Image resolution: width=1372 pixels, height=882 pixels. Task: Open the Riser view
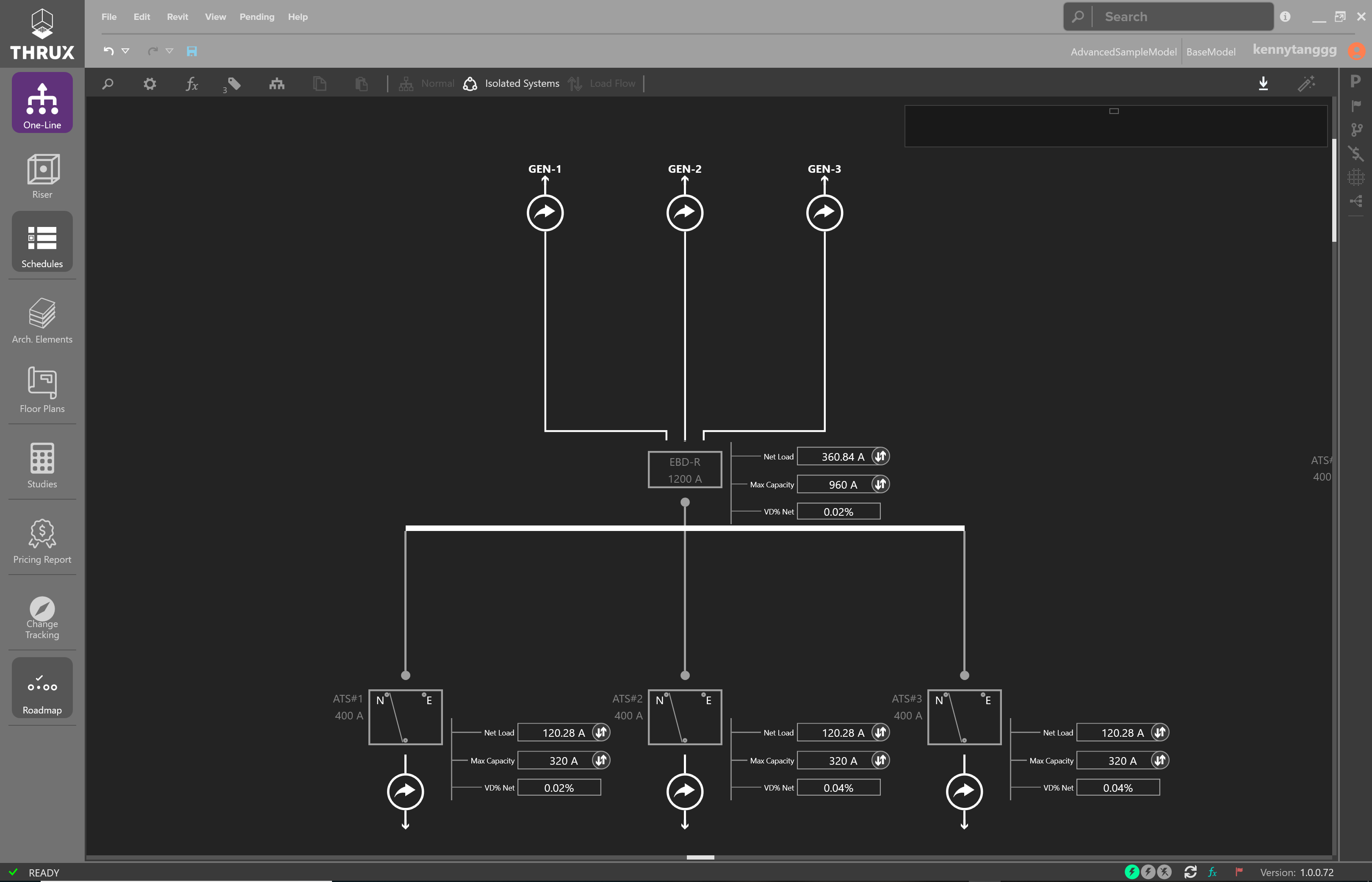pos(42,176)
